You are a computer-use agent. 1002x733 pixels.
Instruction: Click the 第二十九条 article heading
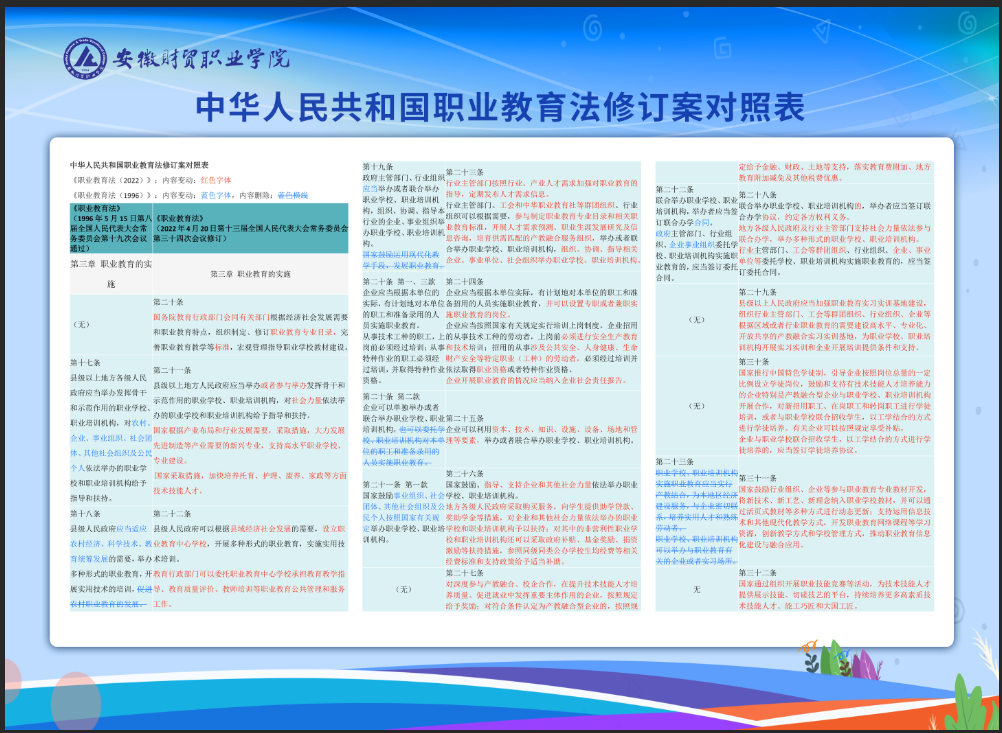[757, 291]
